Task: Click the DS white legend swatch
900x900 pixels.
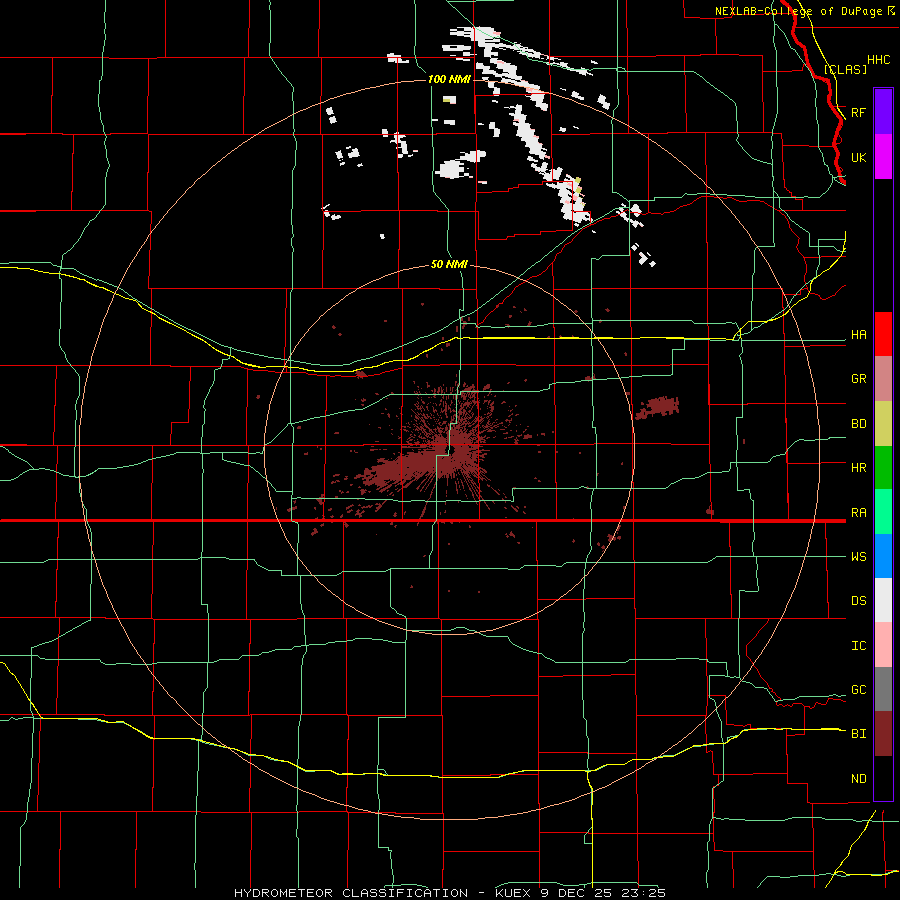Action: point(883,600)
